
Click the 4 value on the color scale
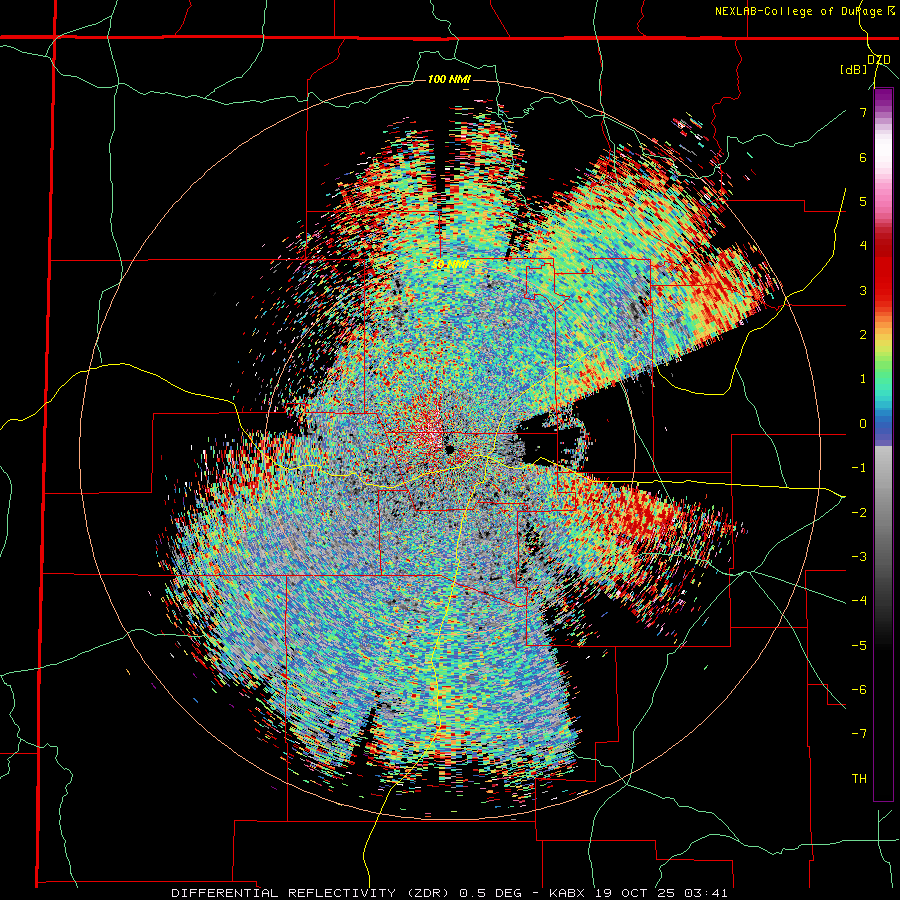[x=863, y=246]
